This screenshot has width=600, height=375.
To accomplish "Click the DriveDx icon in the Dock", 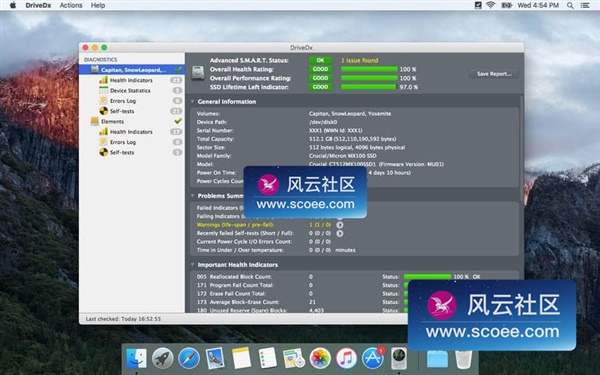I will pyautogui.click(x=399, y=359).
